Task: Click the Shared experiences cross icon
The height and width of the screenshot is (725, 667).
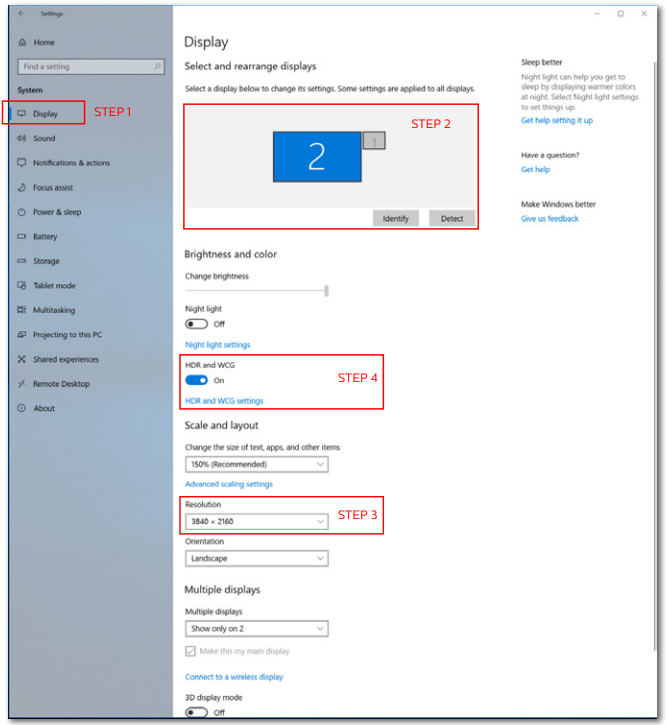Action: [22, 359]
